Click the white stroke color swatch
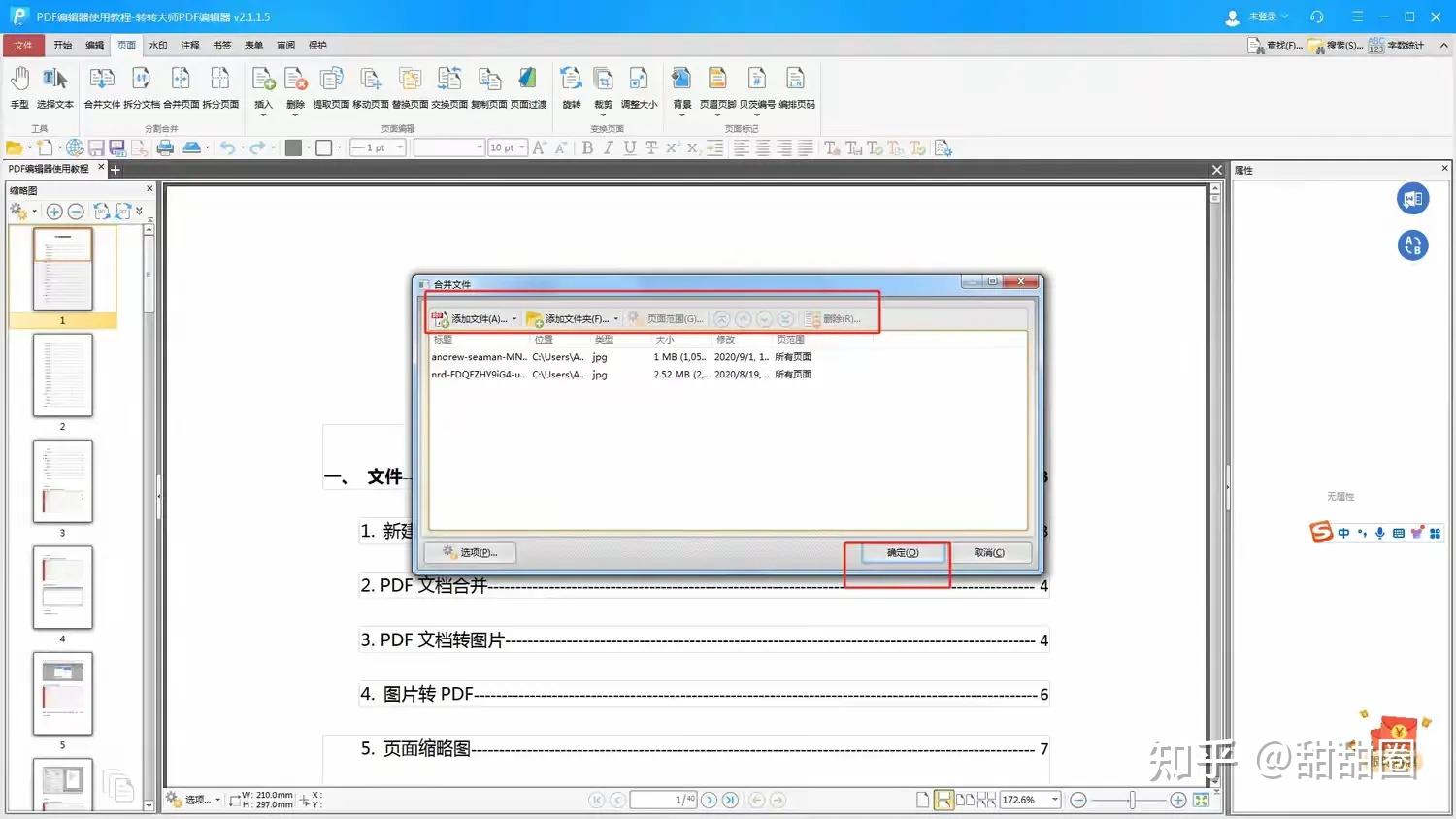1456x819 pixels. click(324, 147)
